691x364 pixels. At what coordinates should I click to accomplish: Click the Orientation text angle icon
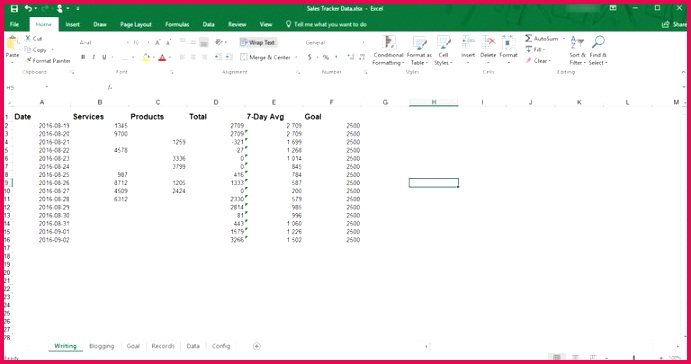219,42
